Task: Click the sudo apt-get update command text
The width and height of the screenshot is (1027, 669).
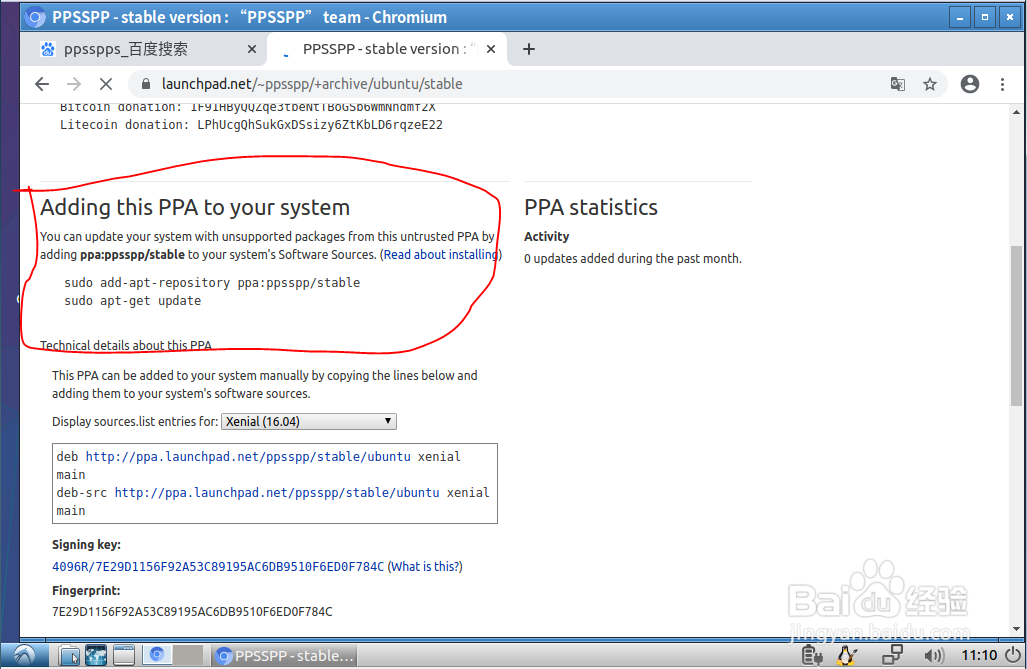Action: coord(133,301)
